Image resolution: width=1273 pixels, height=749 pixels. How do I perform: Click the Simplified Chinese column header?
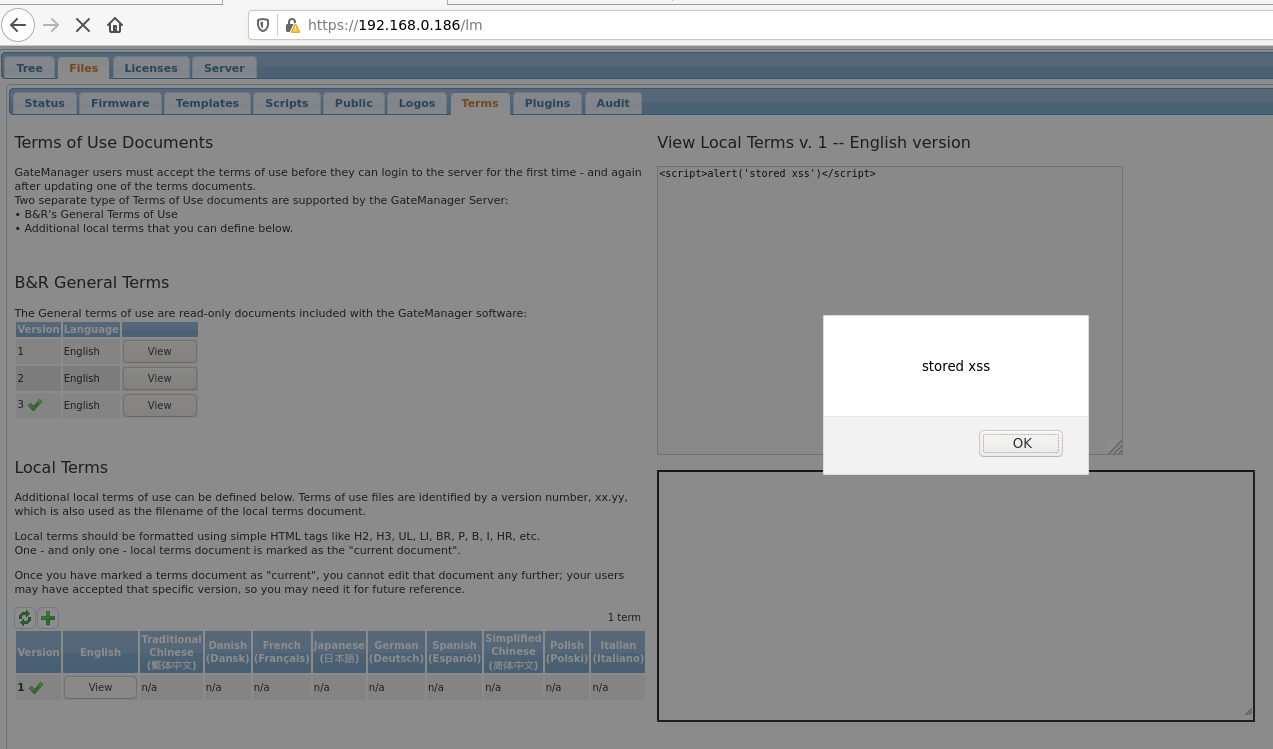point(514,652)
